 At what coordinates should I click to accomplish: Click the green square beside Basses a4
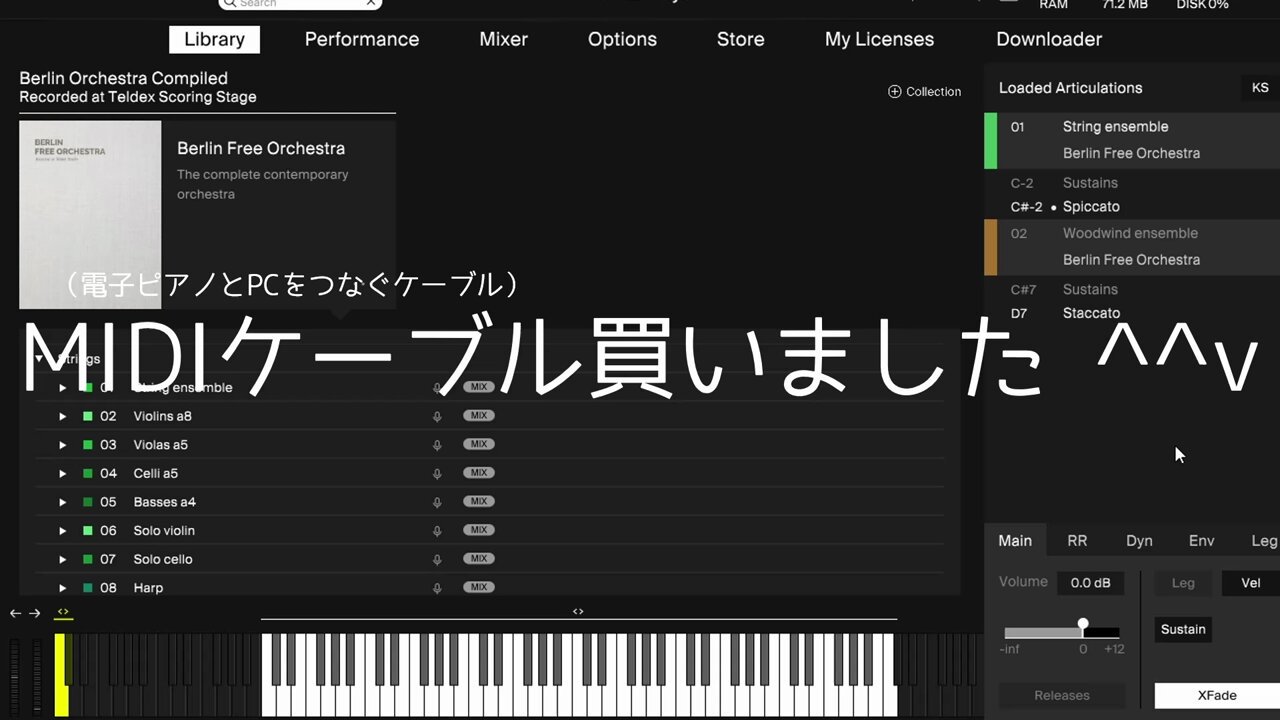pos(88,502)
